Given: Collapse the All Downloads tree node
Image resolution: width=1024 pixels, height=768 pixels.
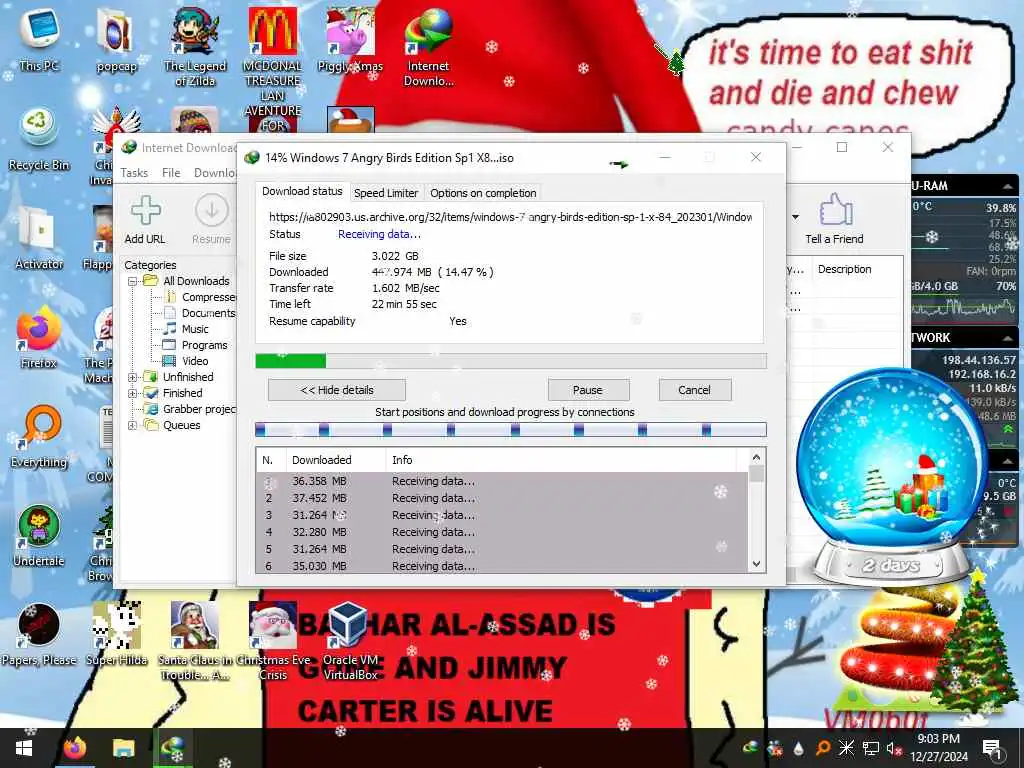Looking at the screenshot, I should [x=133, y=281].
